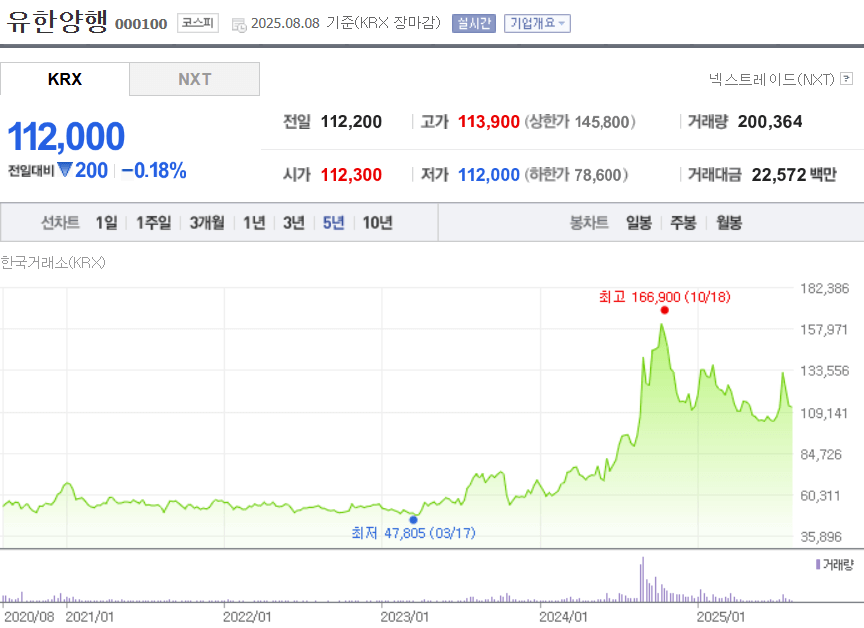This screenshot has height=628, width=864.
Task: Click the 거래대금 value 22,572 백만
Action: point(794,175)
